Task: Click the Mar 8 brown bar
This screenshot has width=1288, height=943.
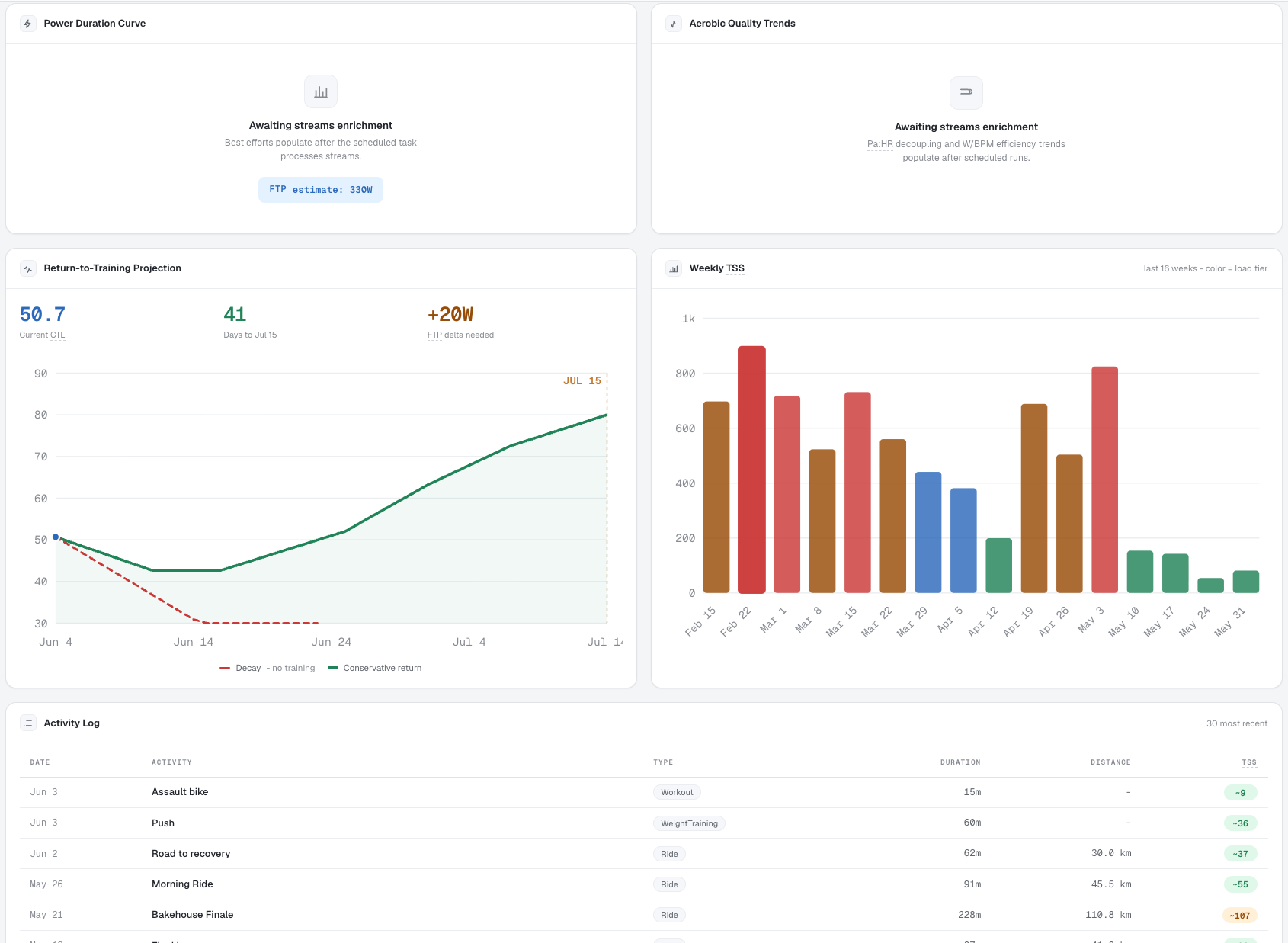Action: pyautogui.click(x=822, y=521)
